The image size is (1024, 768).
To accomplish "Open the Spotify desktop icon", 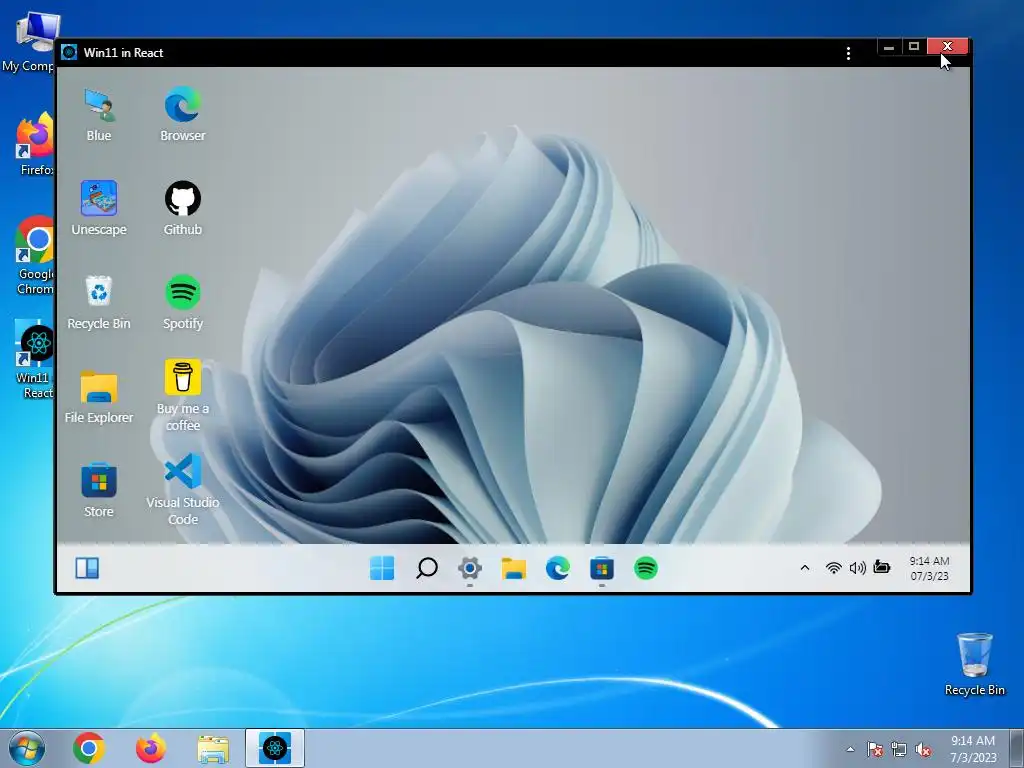I will click(183, 303).
